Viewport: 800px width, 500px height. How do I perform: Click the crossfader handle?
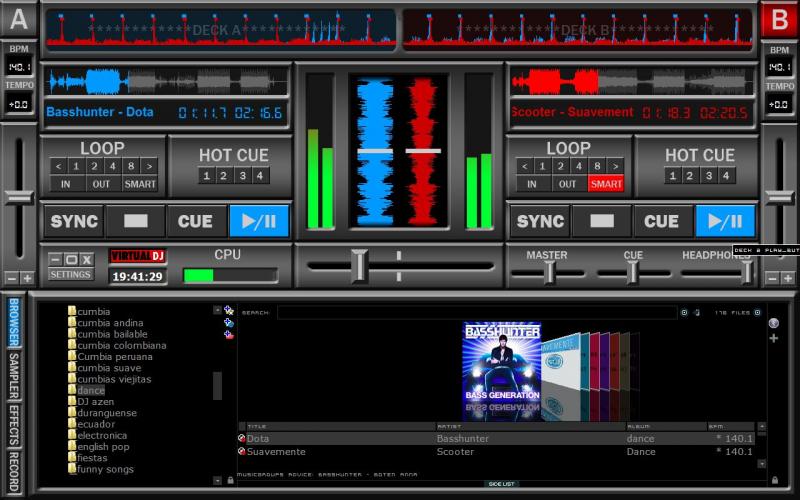[360, 266]
